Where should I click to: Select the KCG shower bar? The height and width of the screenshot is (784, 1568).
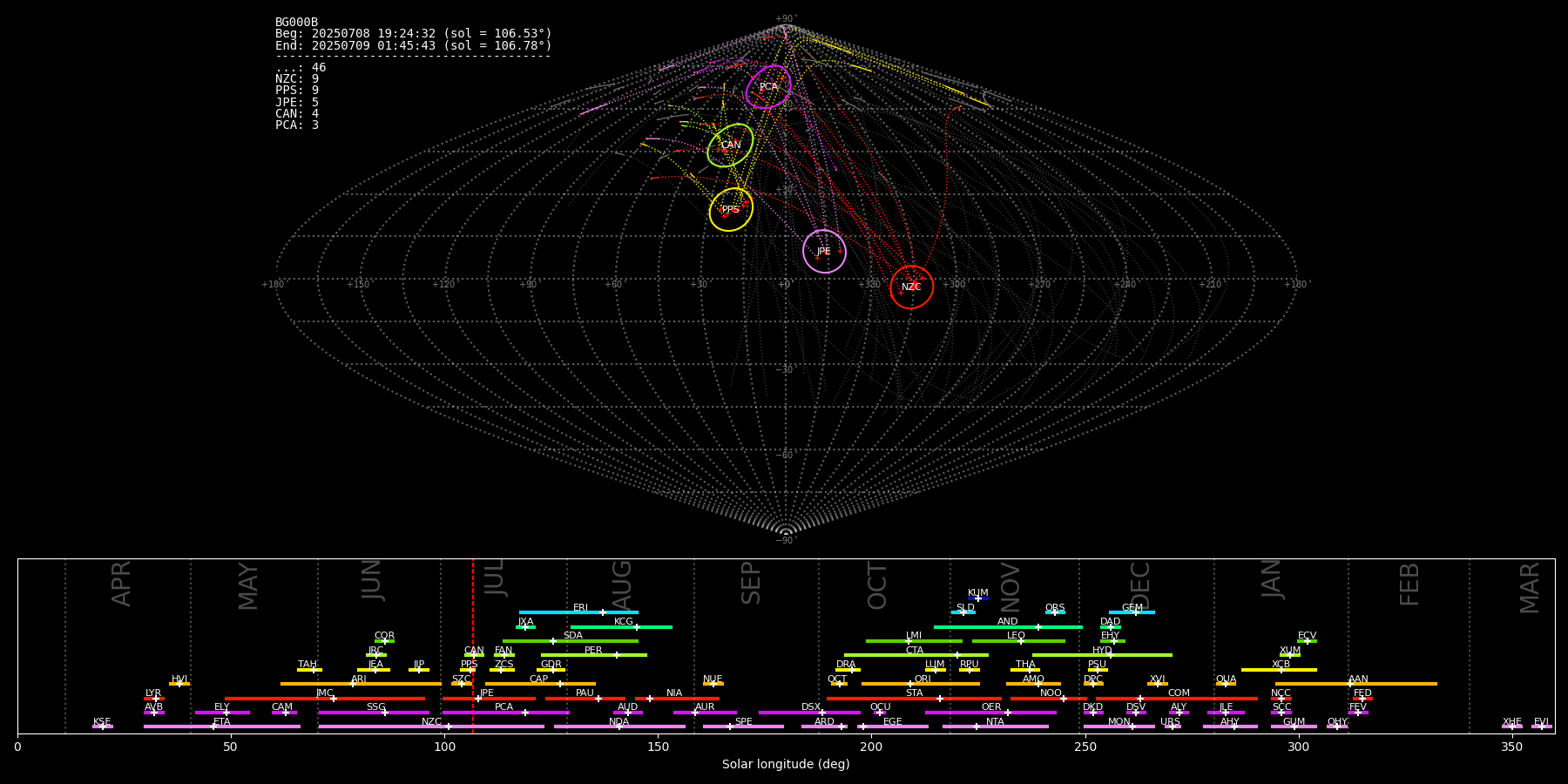[621, 627]
